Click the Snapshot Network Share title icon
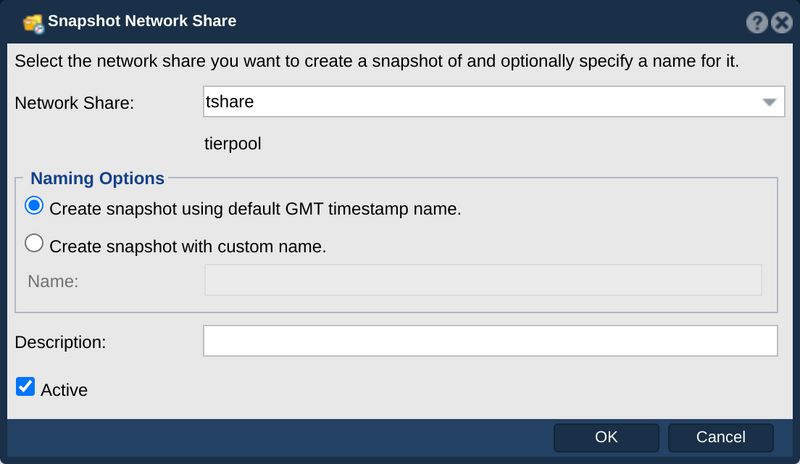 pos(34,23)
